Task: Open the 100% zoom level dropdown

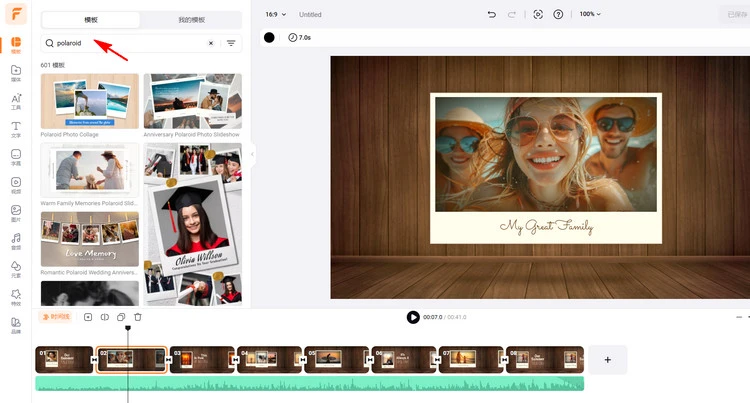Action: [x=591, y=14]
